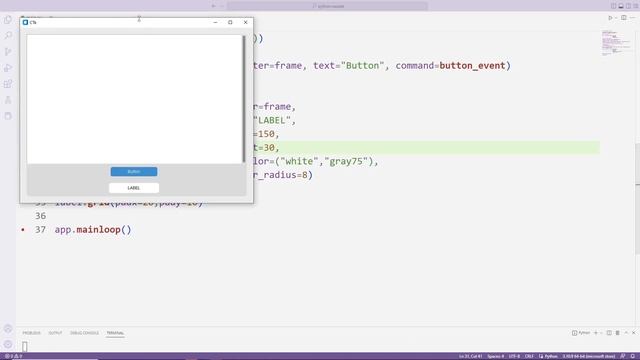This screenshot has height=360, width=640.
Task: Toggle the bottom panel layout icon
Action: click(621, 6)
